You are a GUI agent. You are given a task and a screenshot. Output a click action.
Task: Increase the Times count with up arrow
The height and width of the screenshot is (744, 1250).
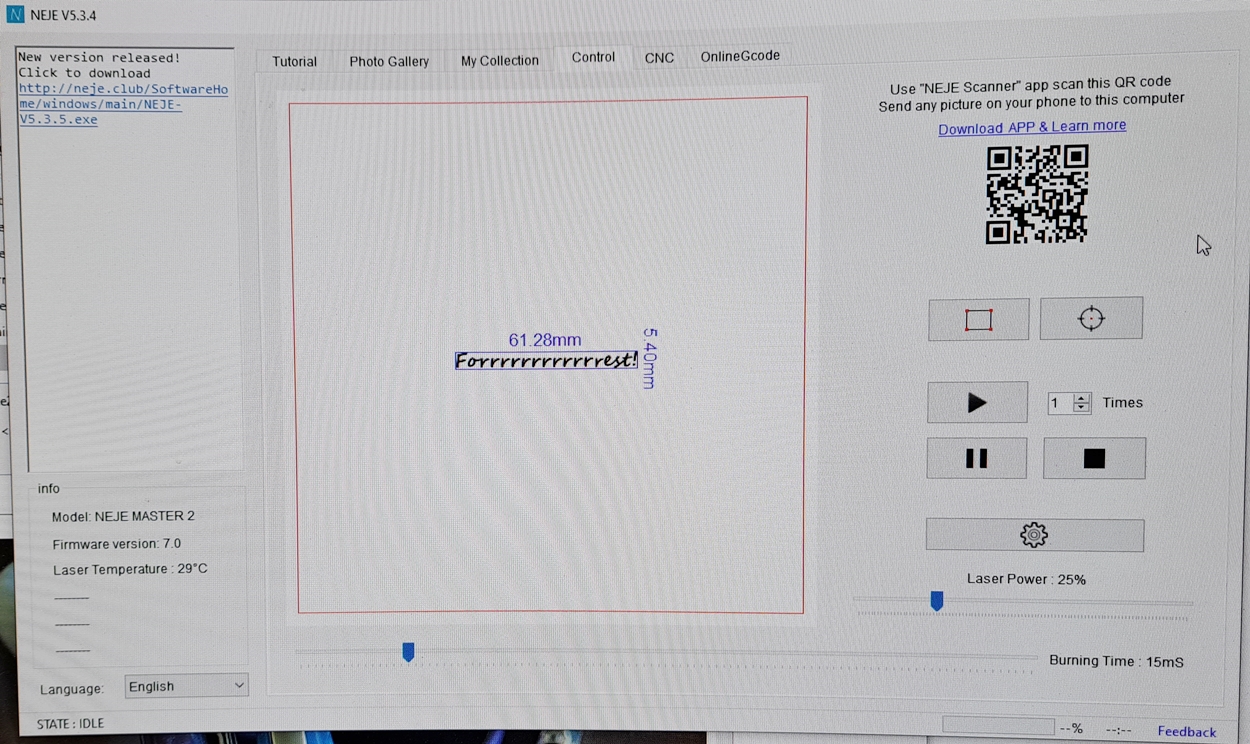[x=1081, y=398]
